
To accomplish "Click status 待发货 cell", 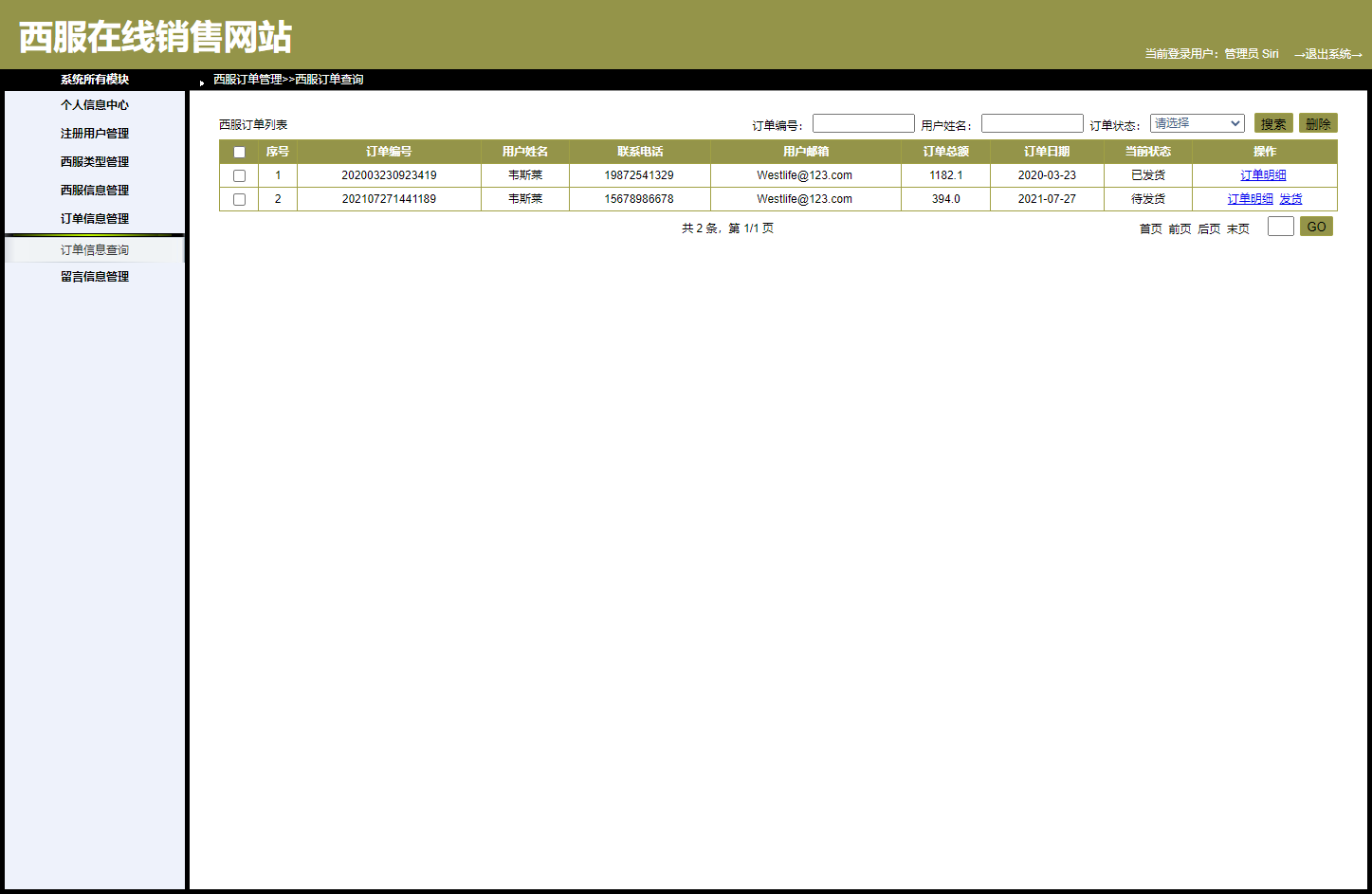I will [1148, 199].
